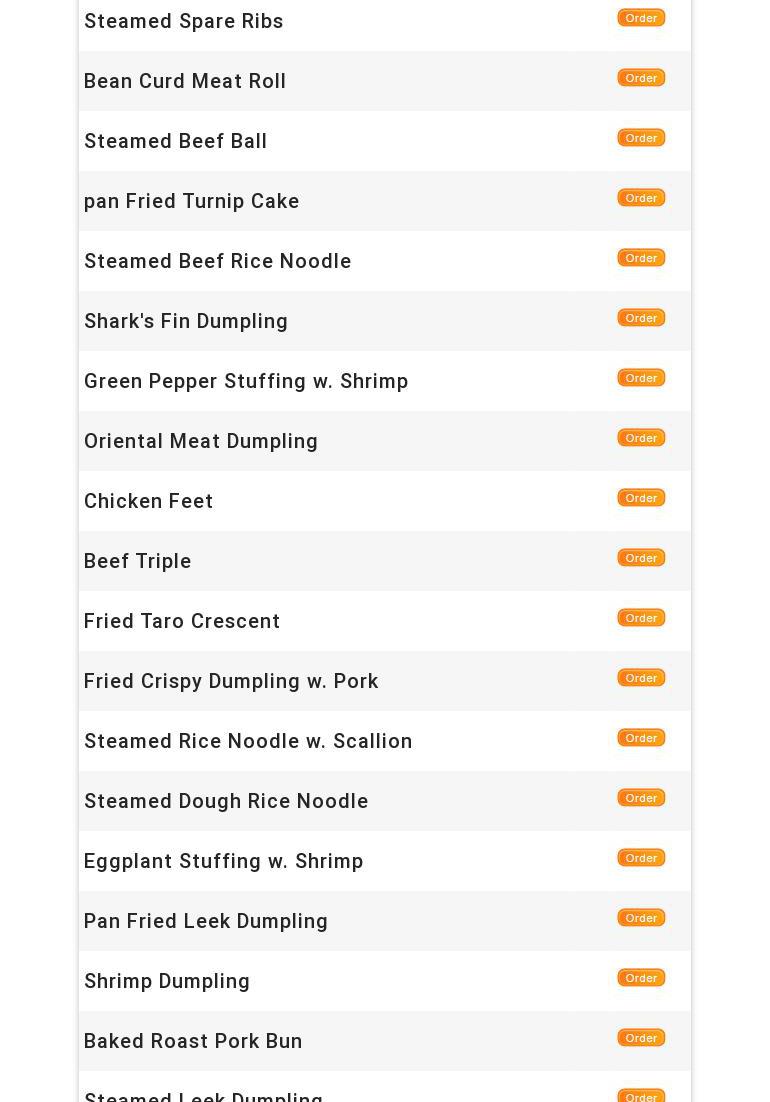This screenshot has height=1102, width=770.
Task: Order Fried Crispy Dumpling w. Pork
Action: pos(641,678)
